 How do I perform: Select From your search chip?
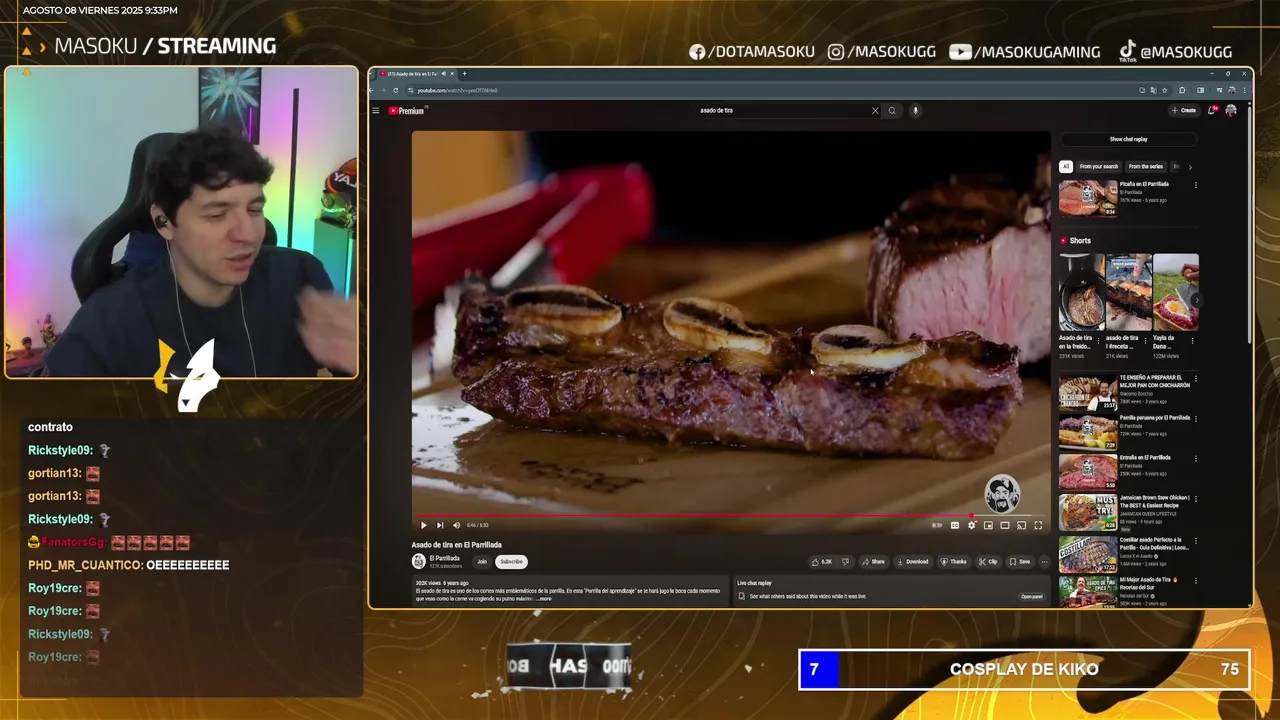point(1098,167)
